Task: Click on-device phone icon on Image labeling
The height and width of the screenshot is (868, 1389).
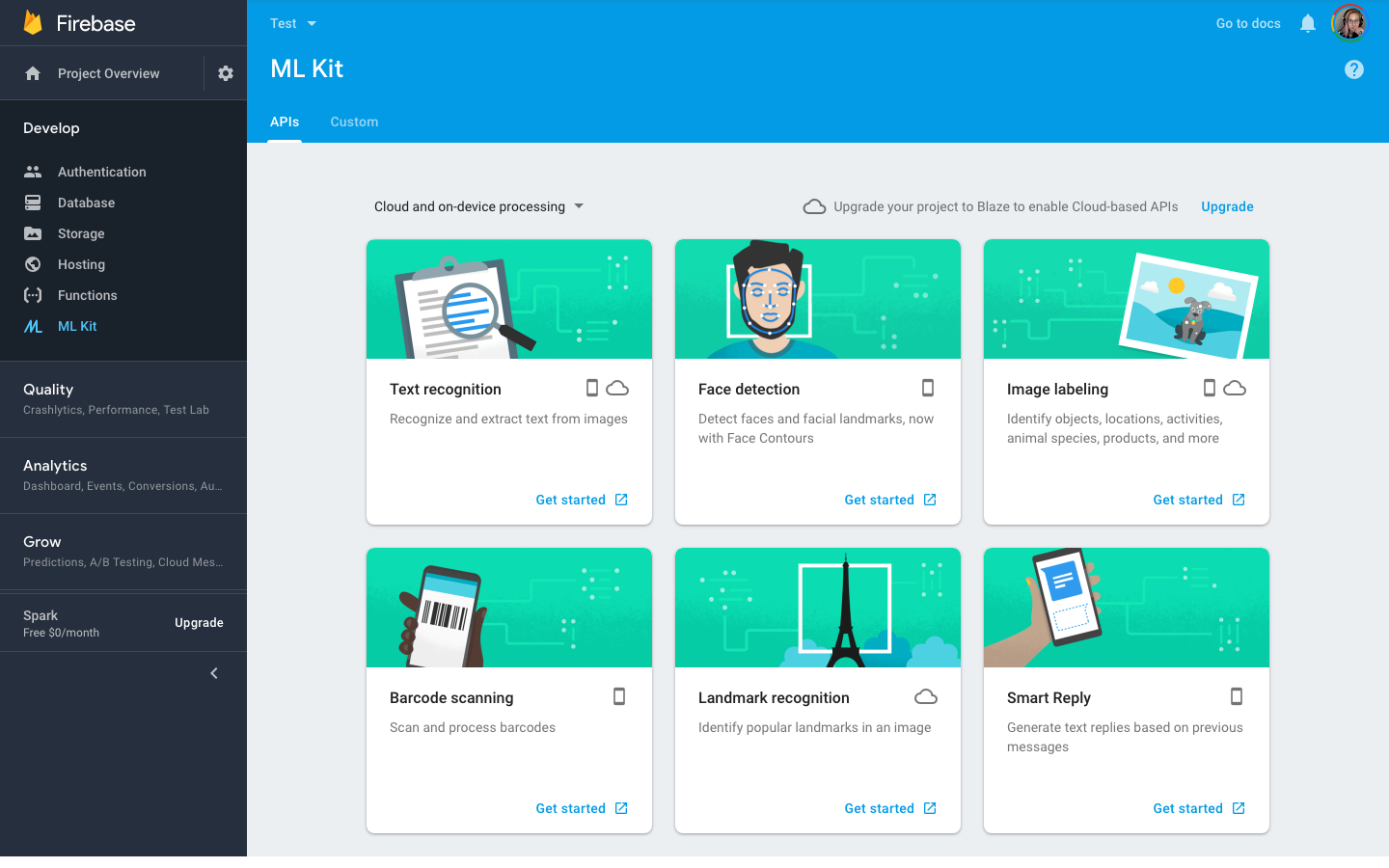Action: pyautogui.click(x=1210, y=388)
